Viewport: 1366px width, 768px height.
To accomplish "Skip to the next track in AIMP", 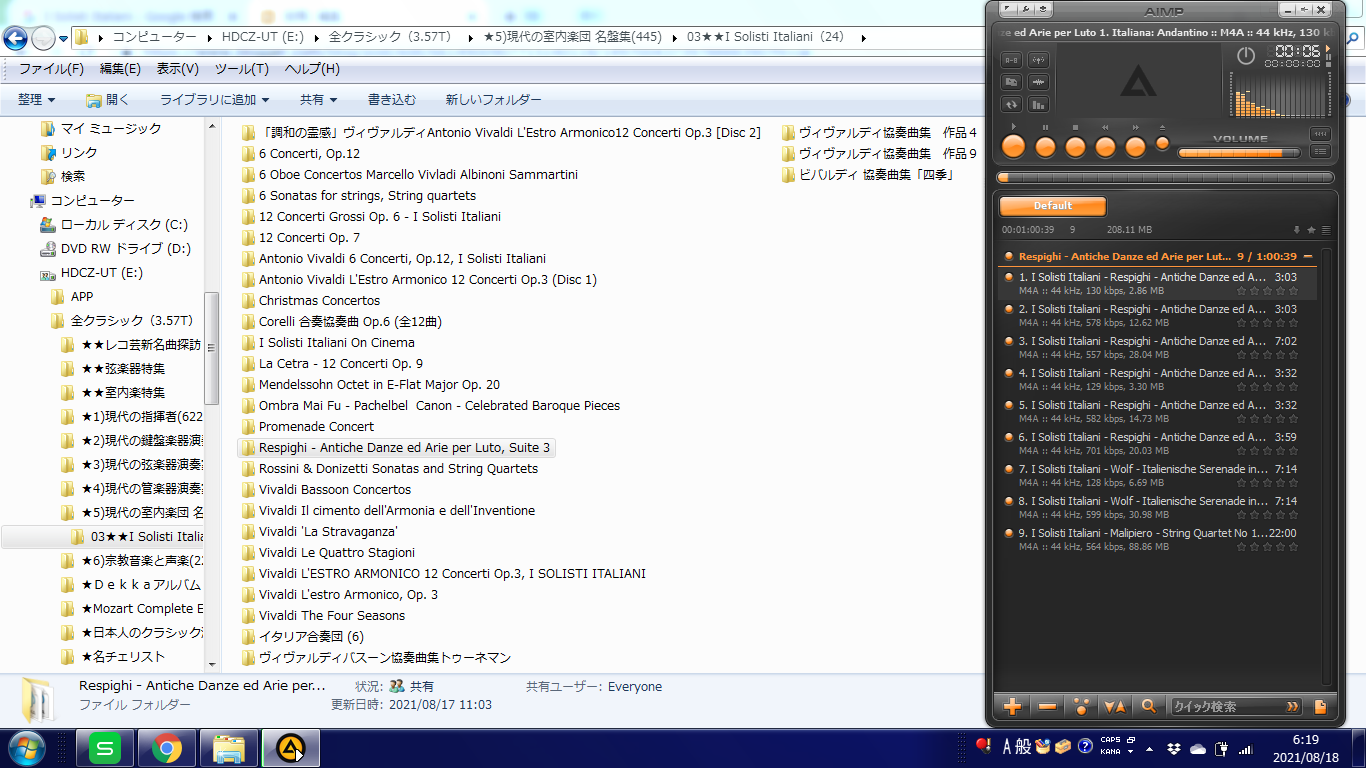I will (x=1135, y=147).
